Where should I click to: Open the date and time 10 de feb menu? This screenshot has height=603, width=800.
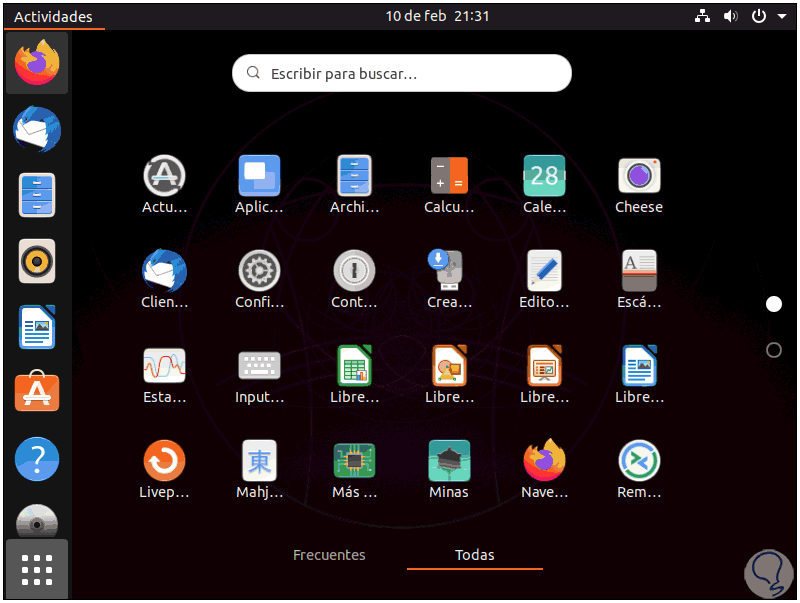(437, 16)
